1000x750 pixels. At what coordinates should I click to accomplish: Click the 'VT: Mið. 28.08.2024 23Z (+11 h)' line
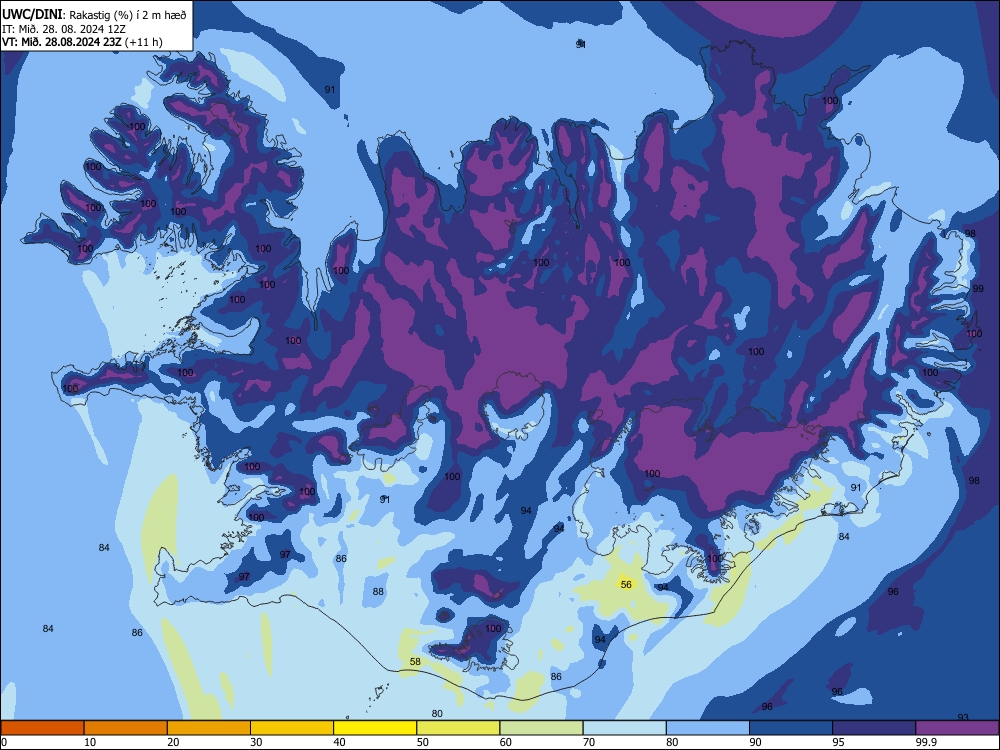[82, 42]
